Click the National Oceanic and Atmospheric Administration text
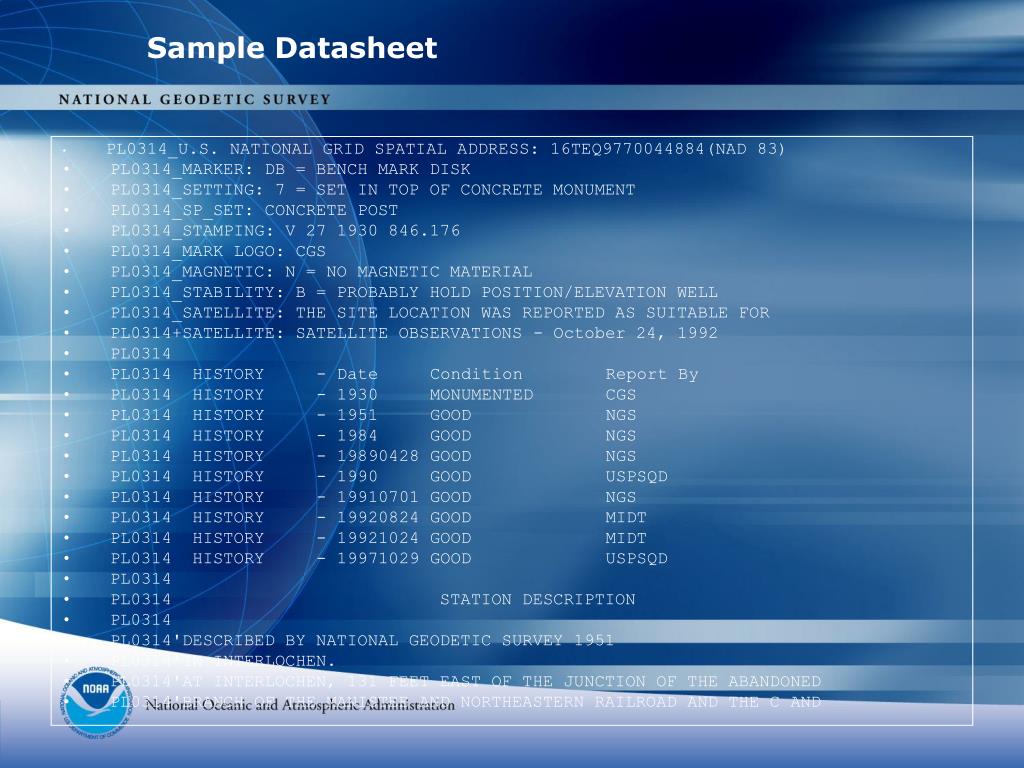 pos(300,705)
